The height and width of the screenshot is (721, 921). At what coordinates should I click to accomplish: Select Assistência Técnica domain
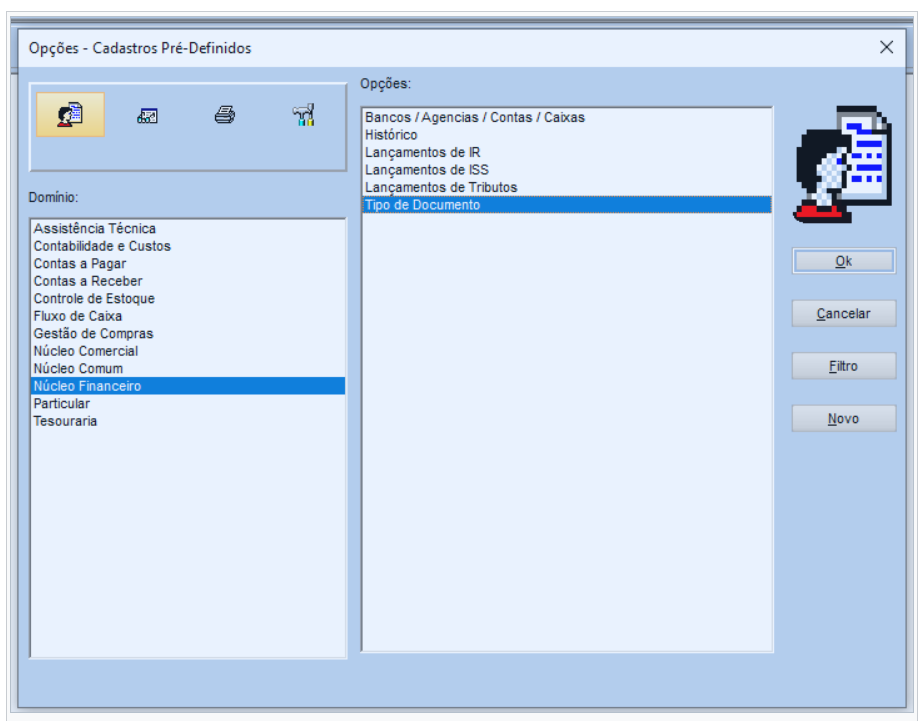coord(187,228)
